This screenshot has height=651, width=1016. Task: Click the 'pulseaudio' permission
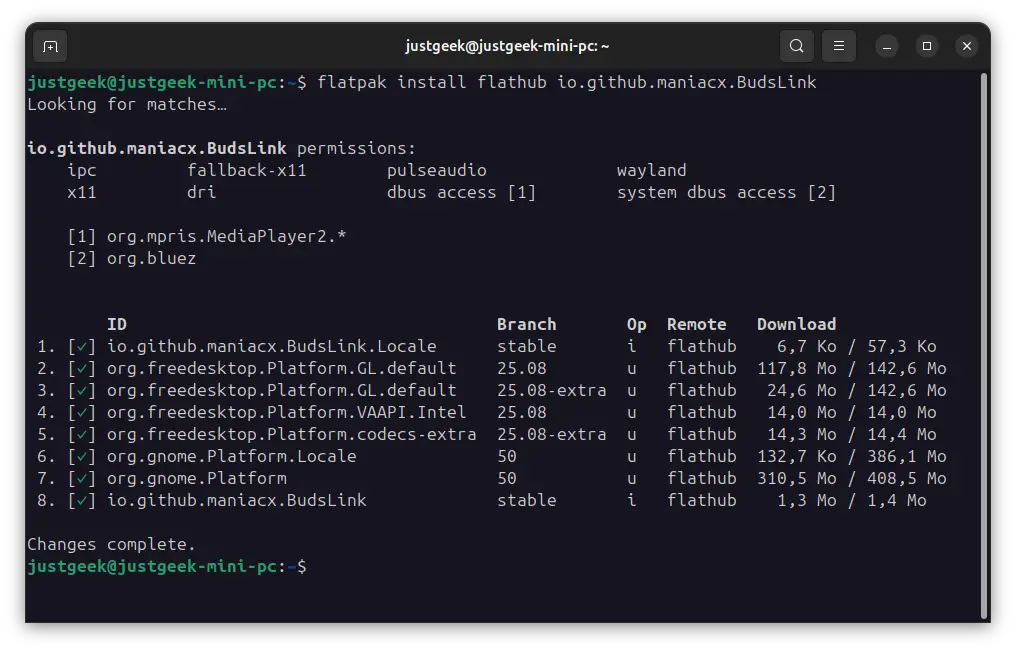437,170
